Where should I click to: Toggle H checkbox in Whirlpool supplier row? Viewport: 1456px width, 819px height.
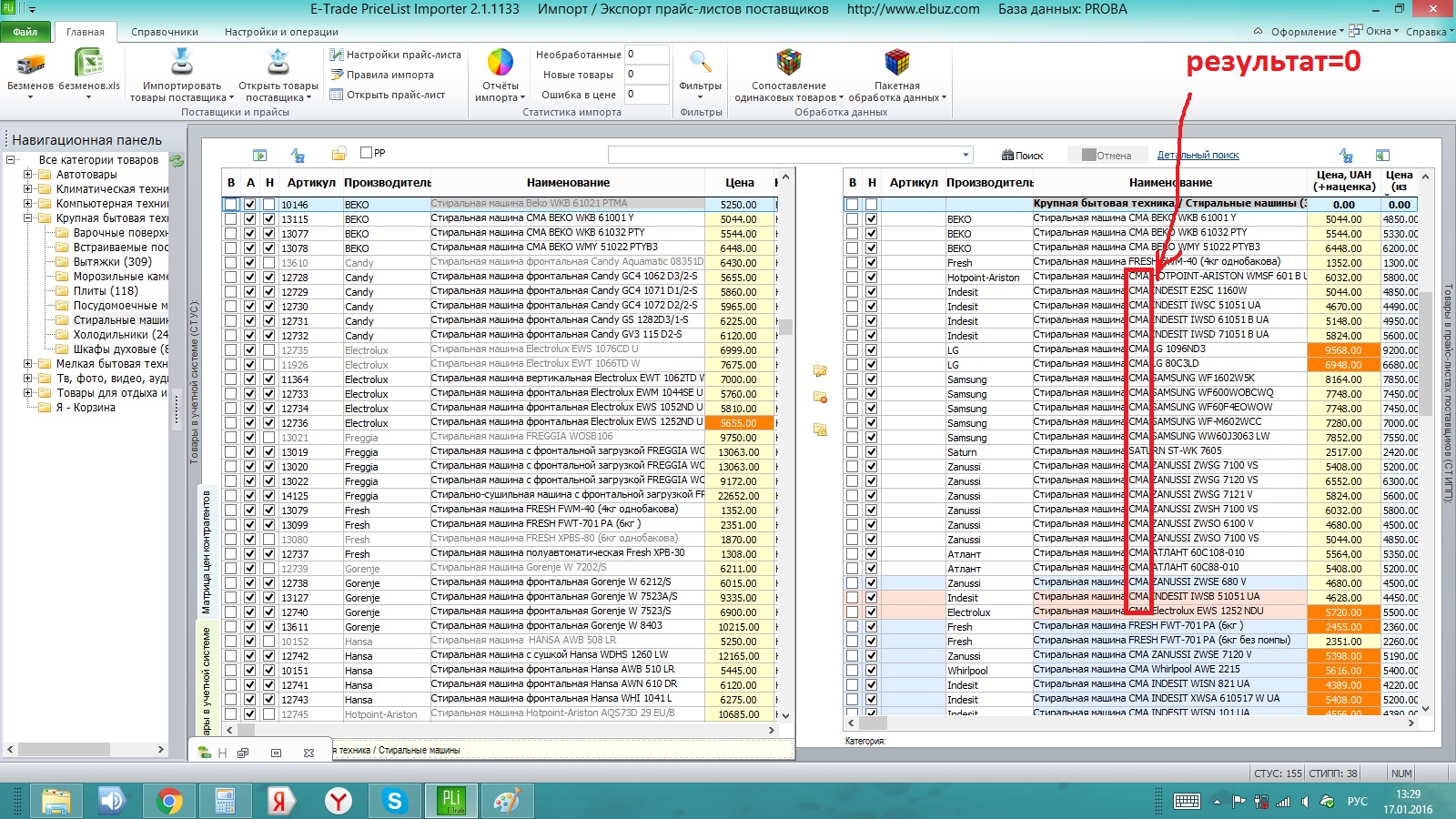coord(872,671)
